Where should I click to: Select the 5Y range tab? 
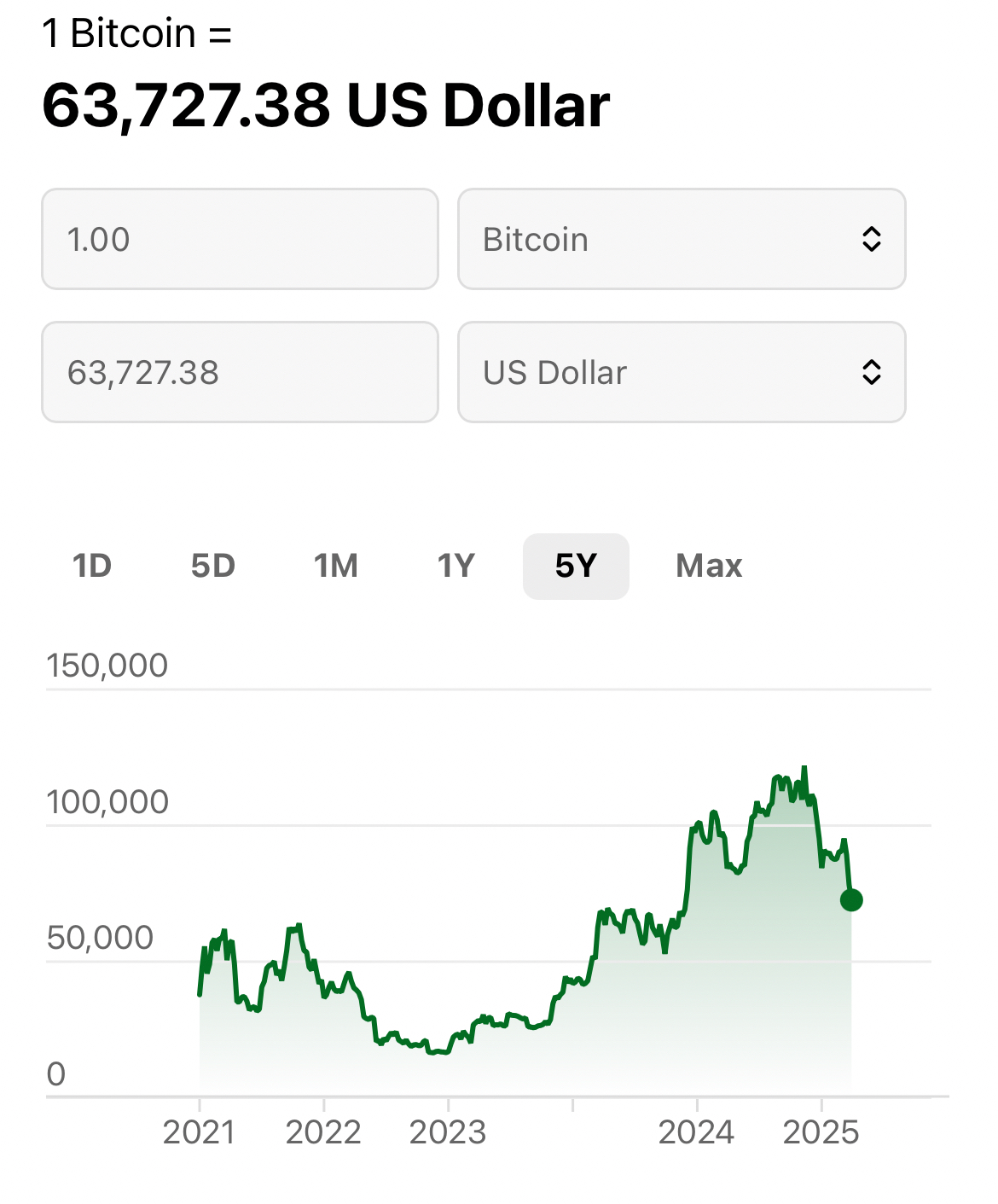(576, 567)
